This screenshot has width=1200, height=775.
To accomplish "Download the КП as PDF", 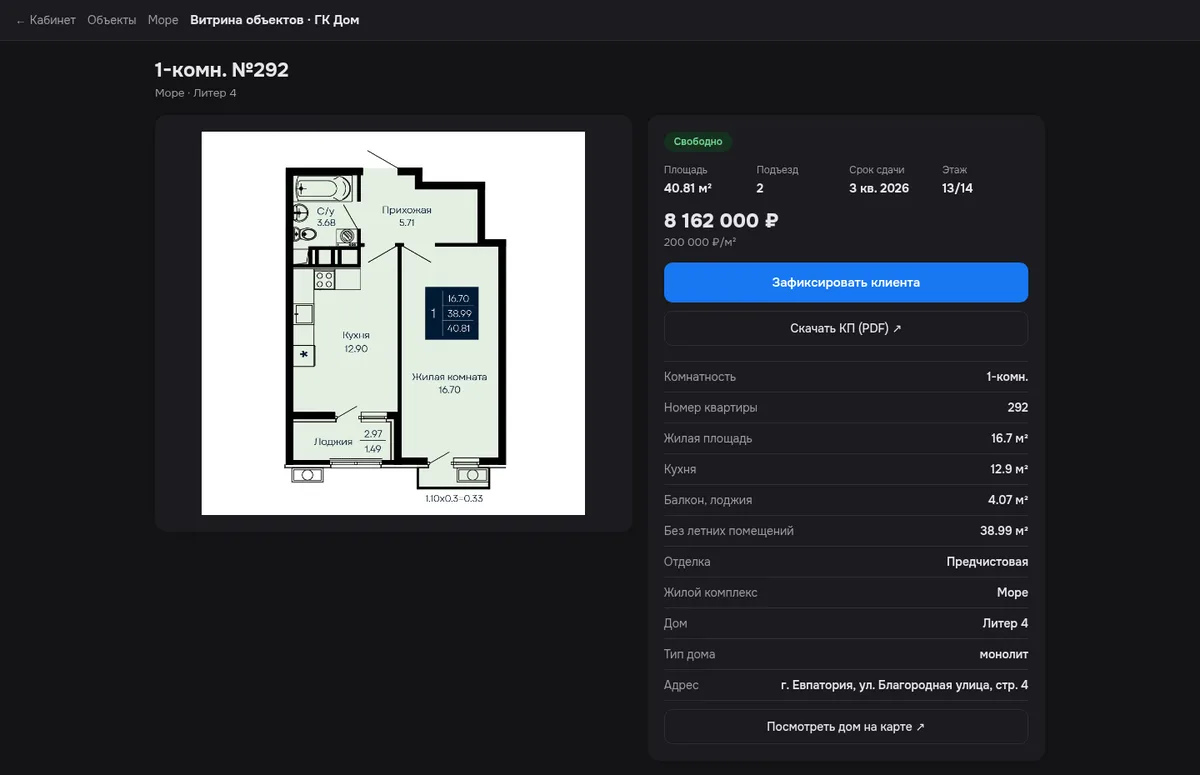I will pyautogui.click(x=846, y=328).
